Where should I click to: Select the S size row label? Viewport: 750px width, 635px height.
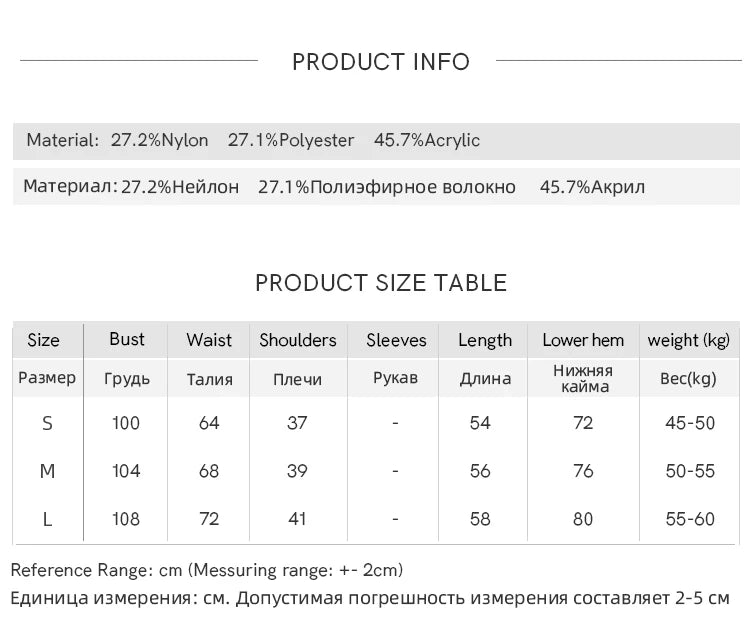click(47, 424)
